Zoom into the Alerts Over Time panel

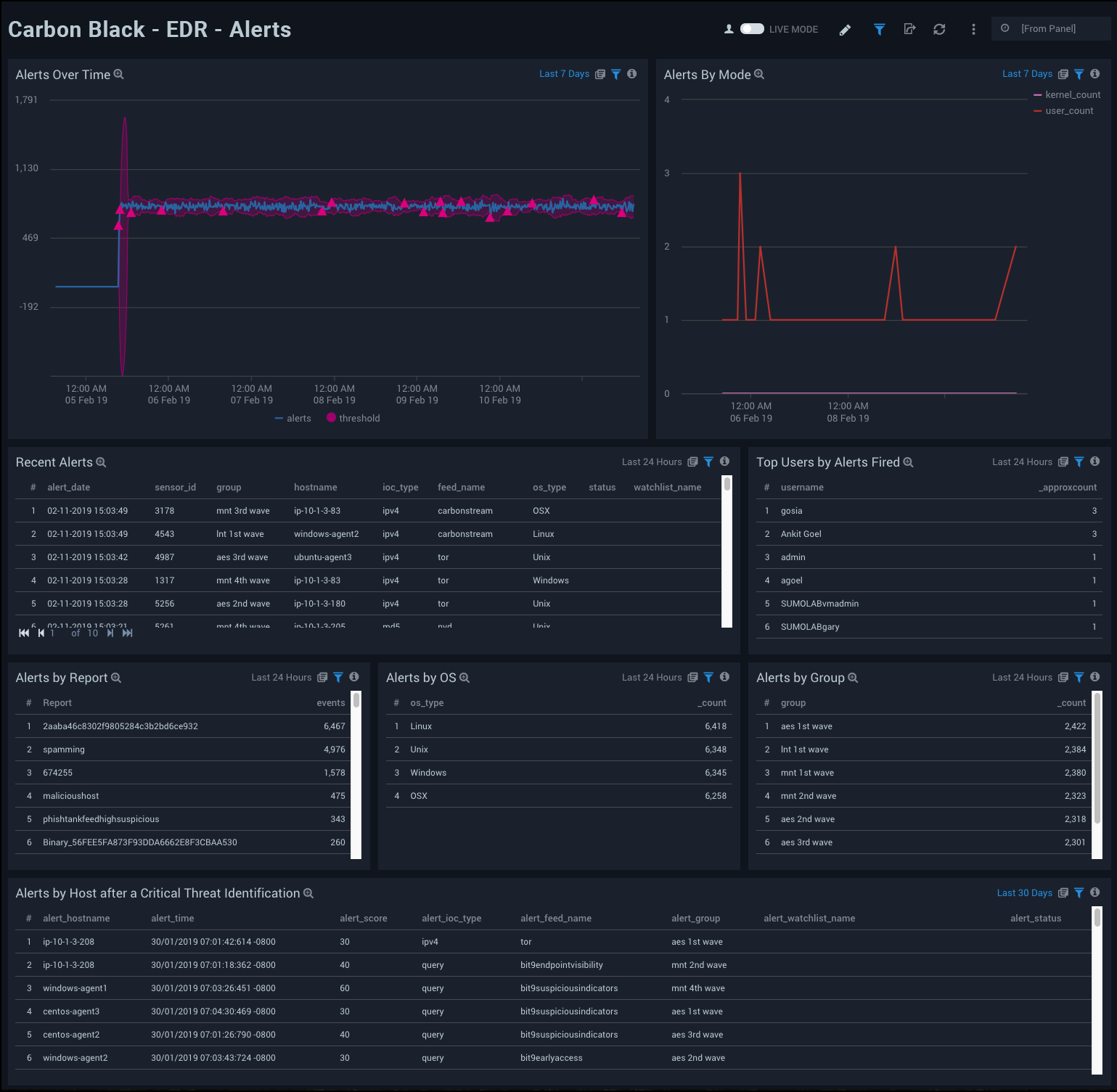coord(119,74)
